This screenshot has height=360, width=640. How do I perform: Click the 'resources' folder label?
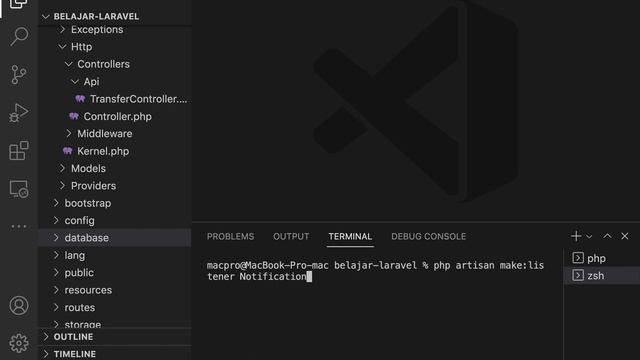pyautogui.click(x=88, y=290)
